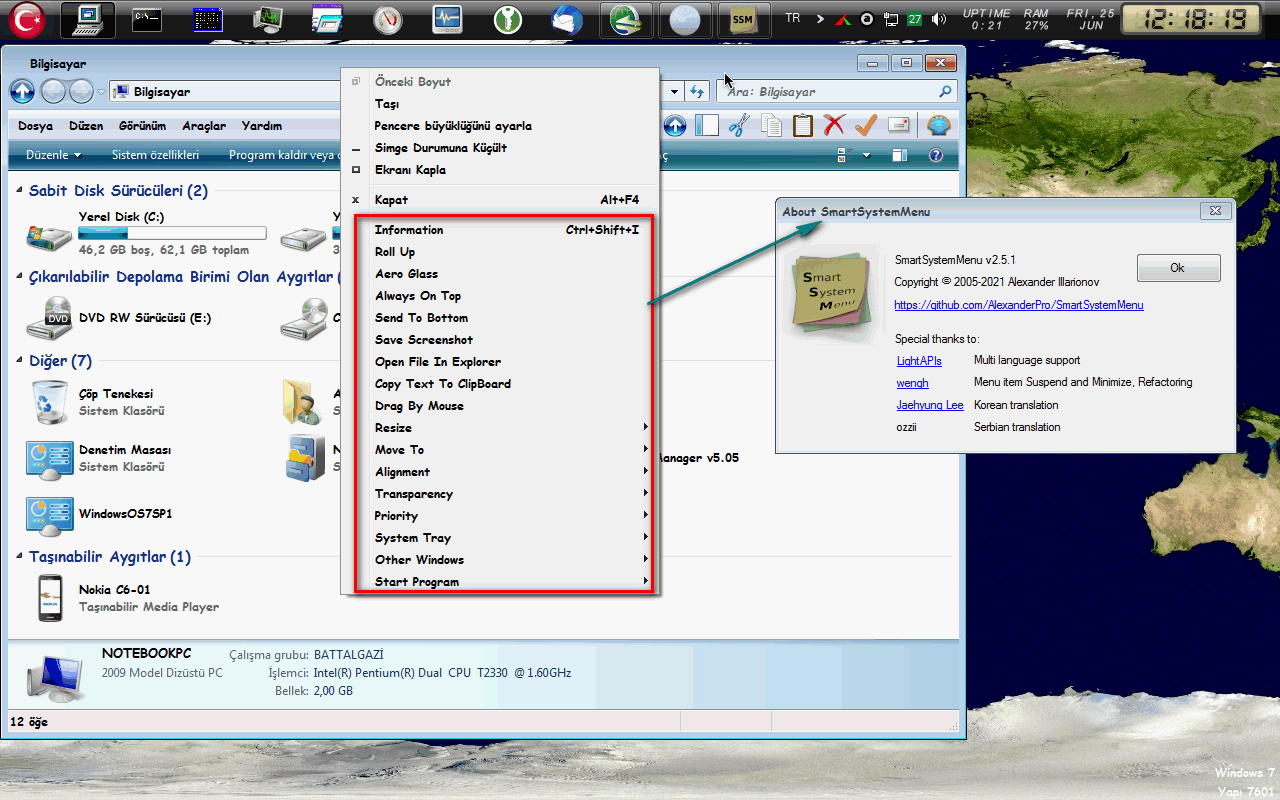Click the volume speaker tray icon
Image resolution: width=1280 pixels, height=800 pixels.
(938, 19)
